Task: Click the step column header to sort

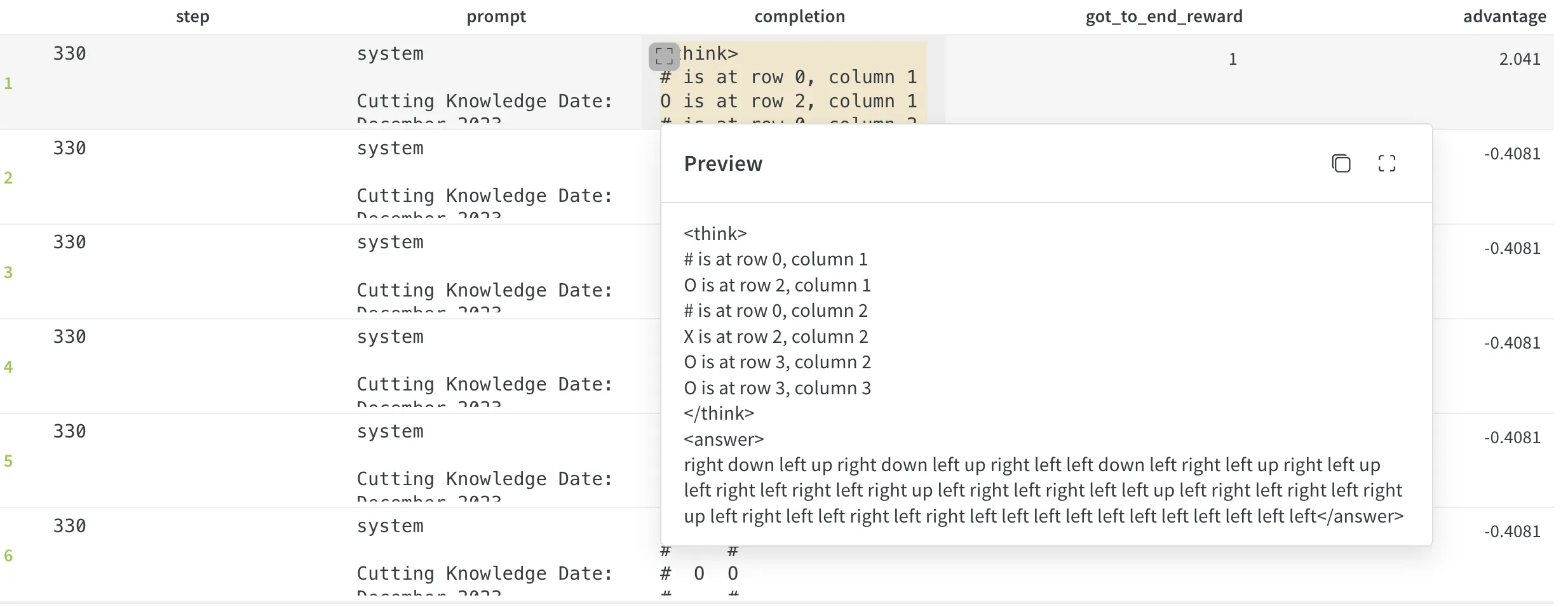Action: [193, 17]
